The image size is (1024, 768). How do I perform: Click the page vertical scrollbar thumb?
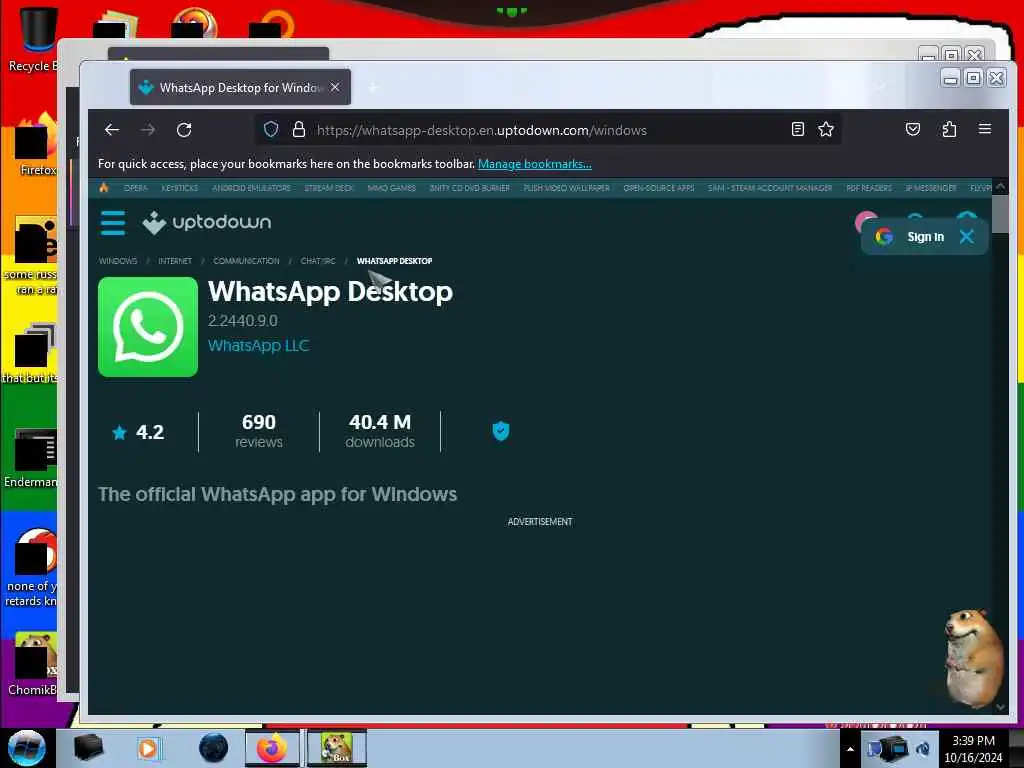pyautogui.click(x=1000, y=213)
